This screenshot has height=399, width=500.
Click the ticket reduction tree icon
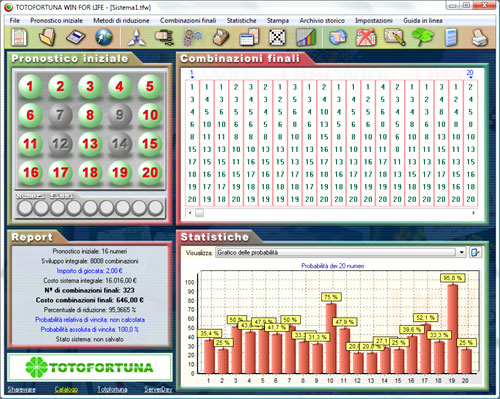(x=164, y=37)
